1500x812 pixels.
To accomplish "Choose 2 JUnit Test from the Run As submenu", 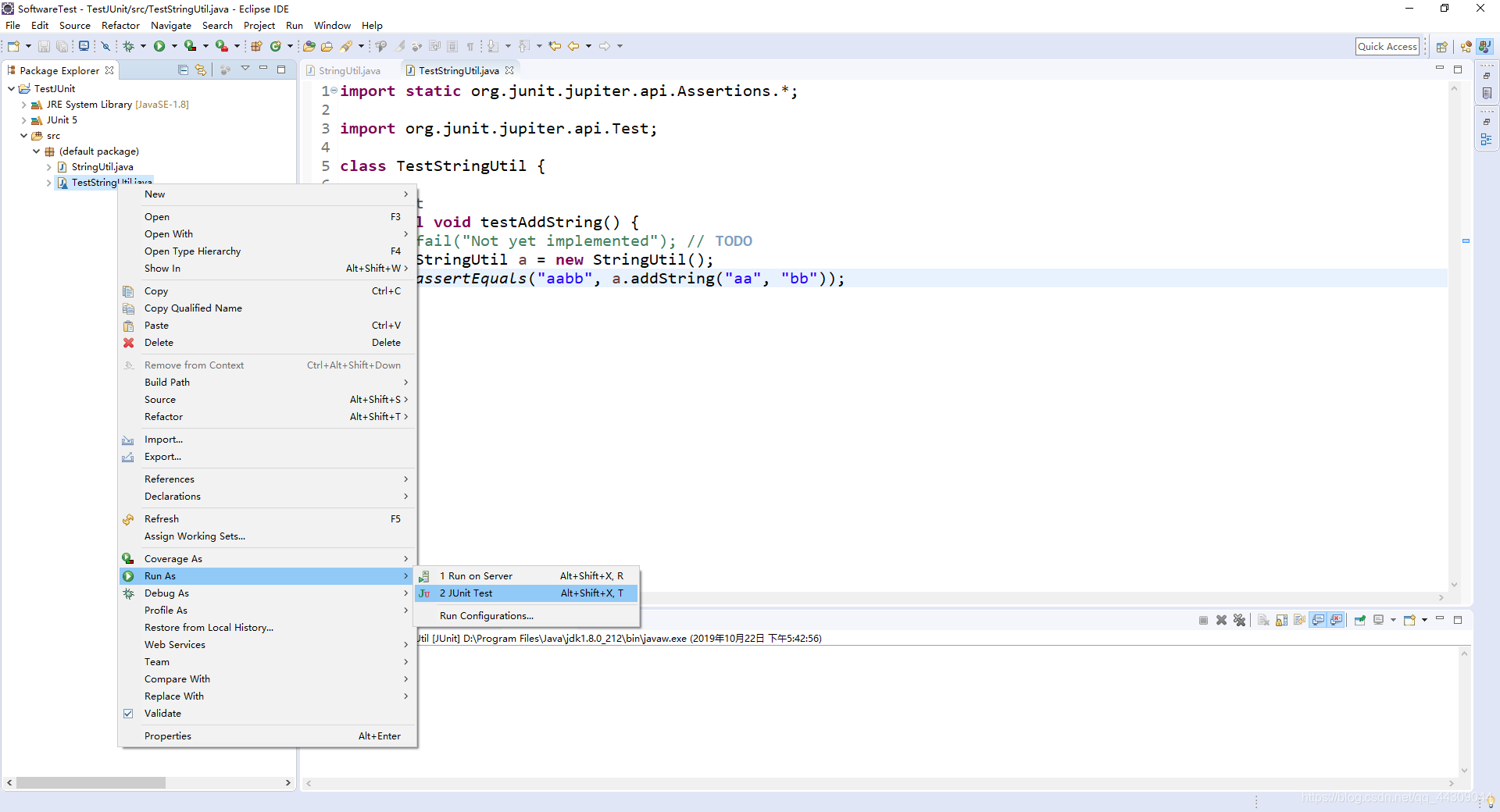I will pyautogui.click(x=466, y=593).
